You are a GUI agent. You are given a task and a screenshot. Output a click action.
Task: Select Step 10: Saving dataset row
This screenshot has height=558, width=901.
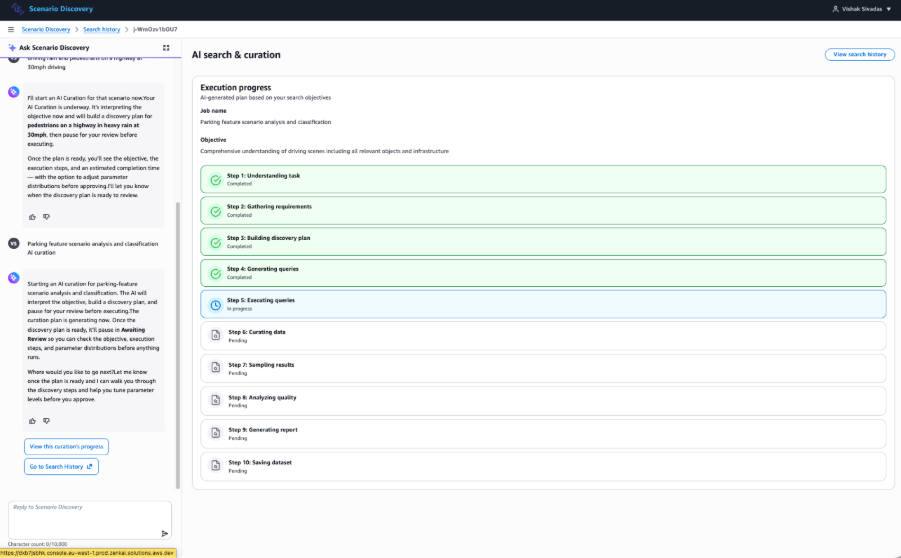click(x=543, y=466)
